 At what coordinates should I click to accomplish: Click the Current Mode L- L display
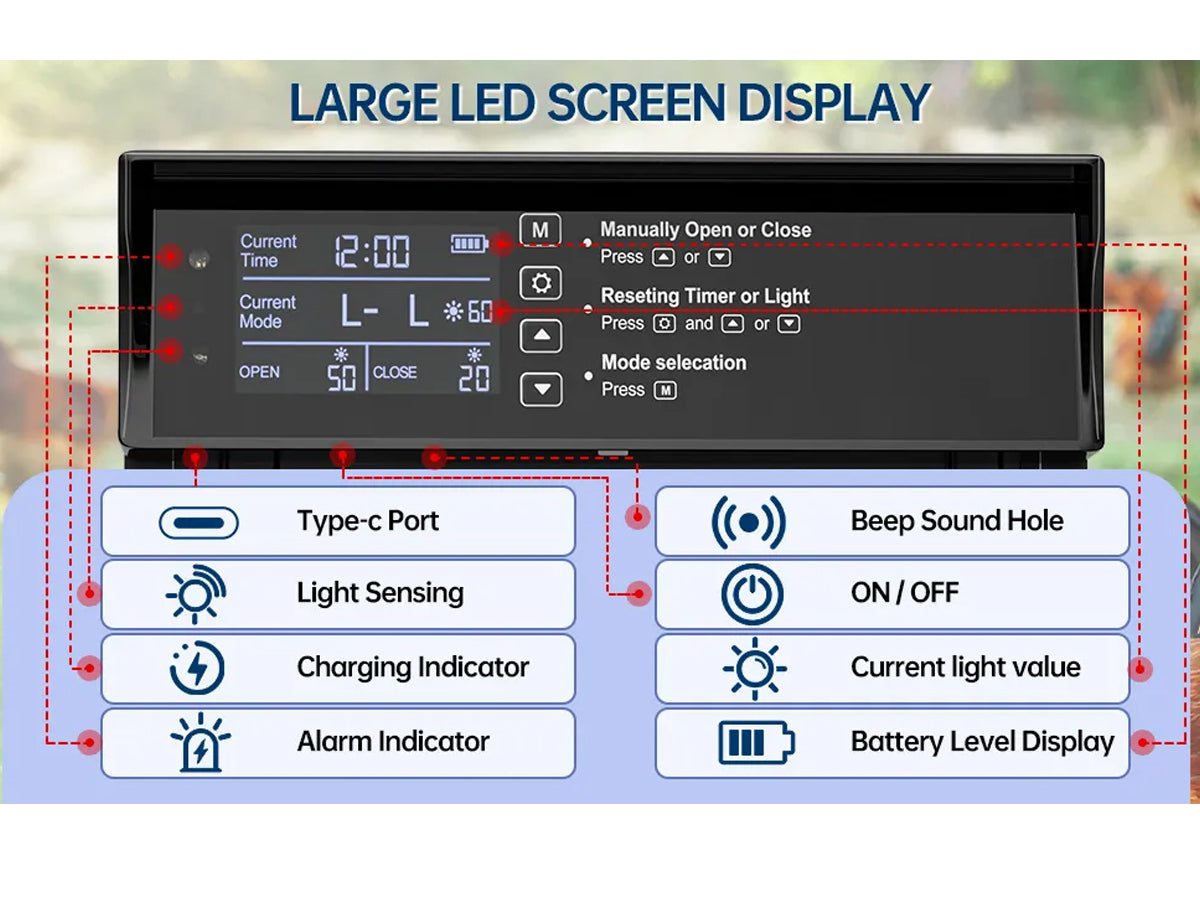coord(384,313)
